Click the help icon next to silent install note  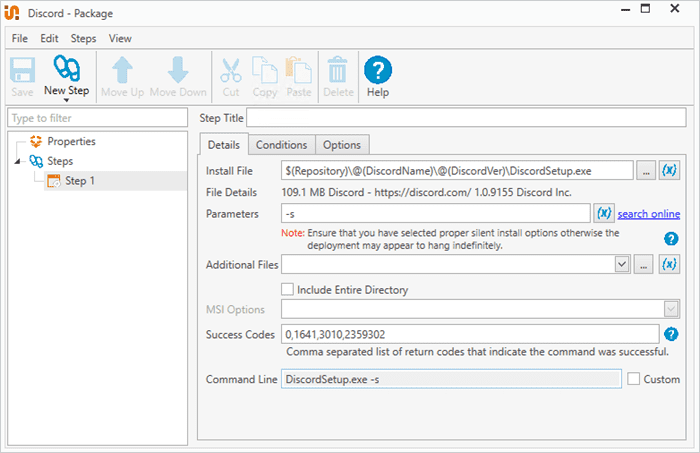coord(671,239)
